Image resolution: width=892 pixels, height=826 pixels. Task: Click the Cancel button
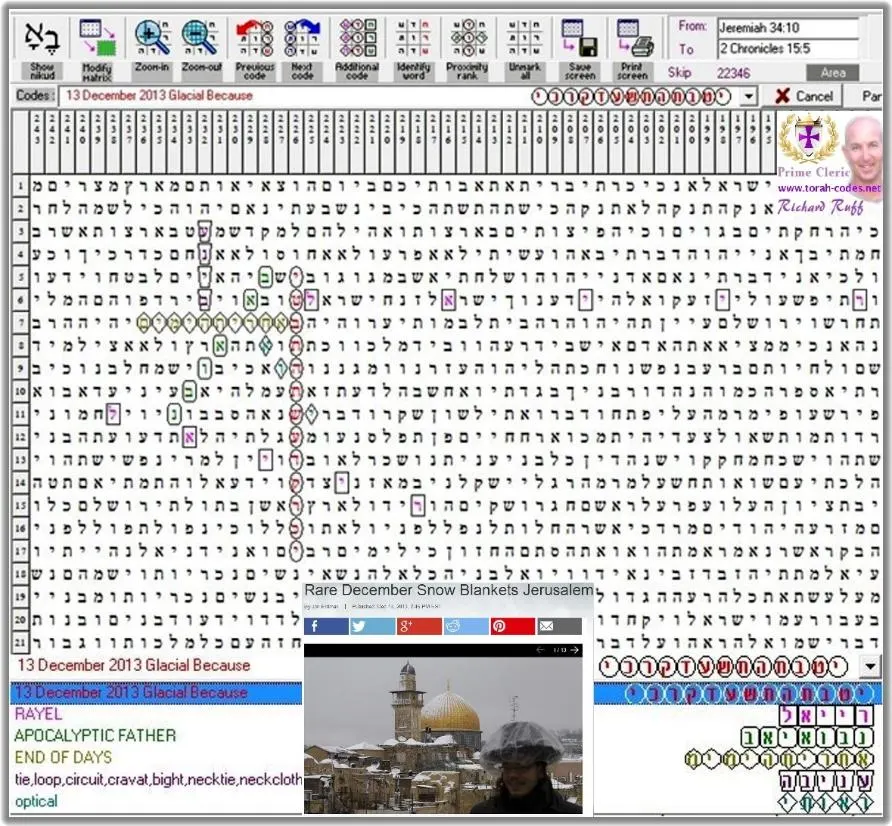click(804, 96)
